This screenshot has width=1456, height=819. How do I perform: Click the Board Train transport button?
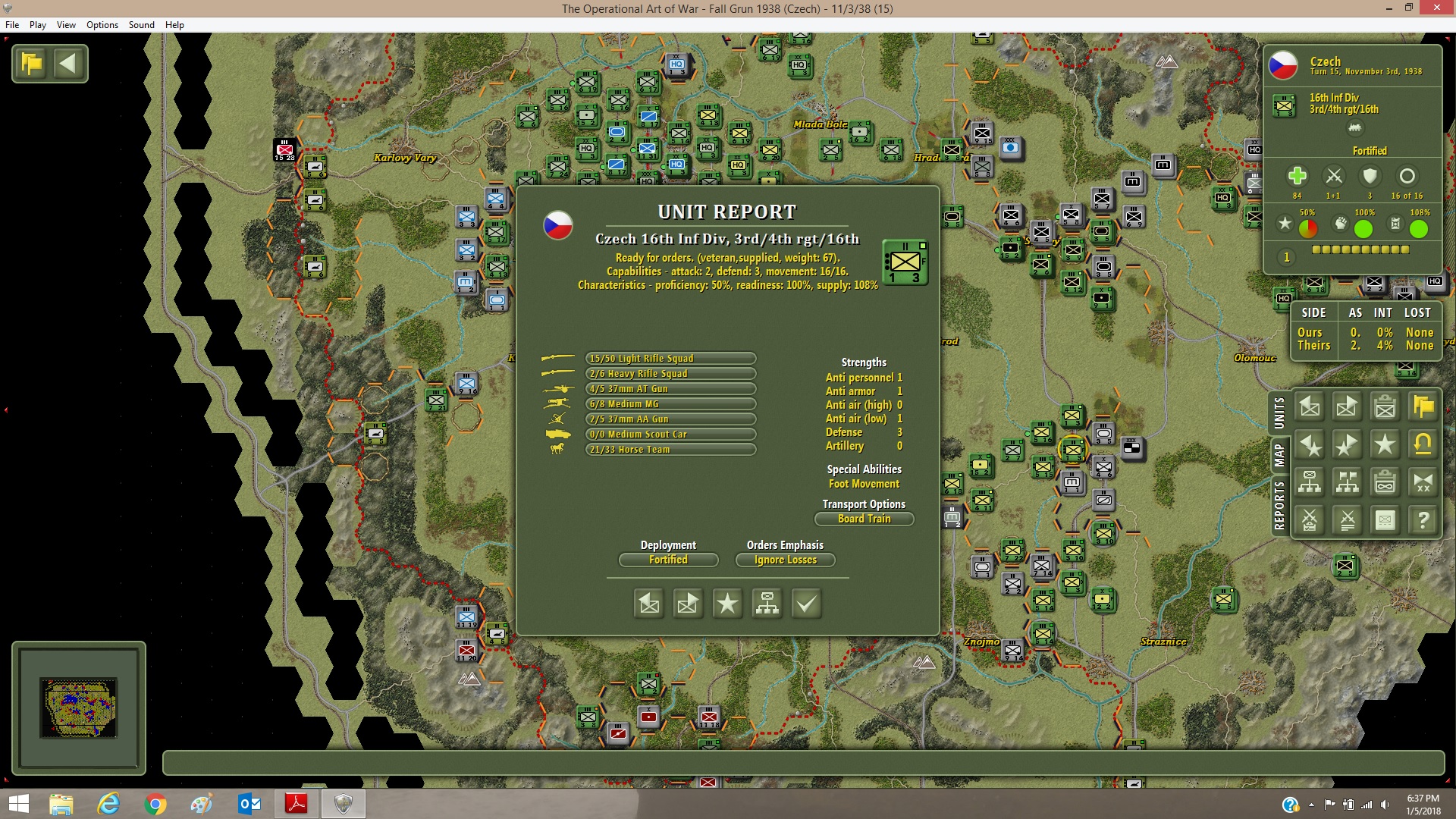tap(864, 519)
